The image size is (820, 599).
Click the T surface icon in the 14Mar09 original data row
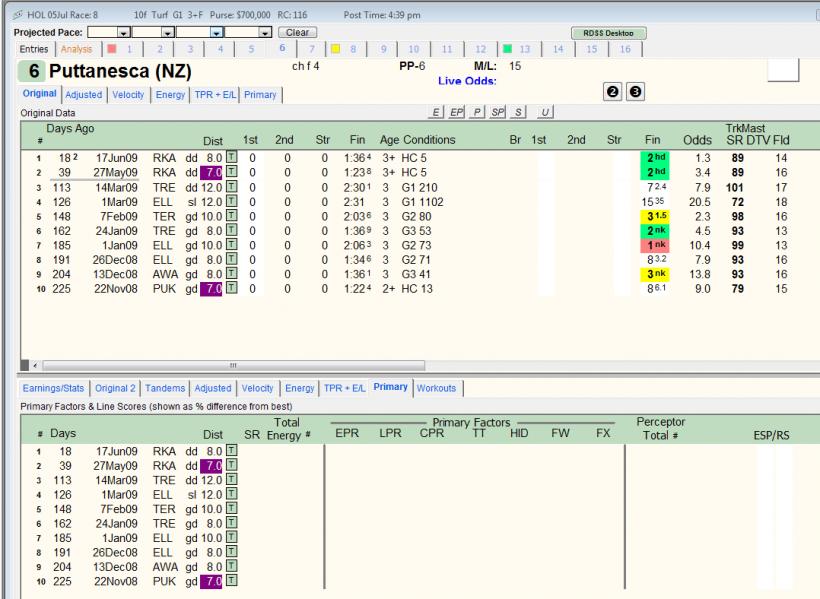tap(231, 186)
